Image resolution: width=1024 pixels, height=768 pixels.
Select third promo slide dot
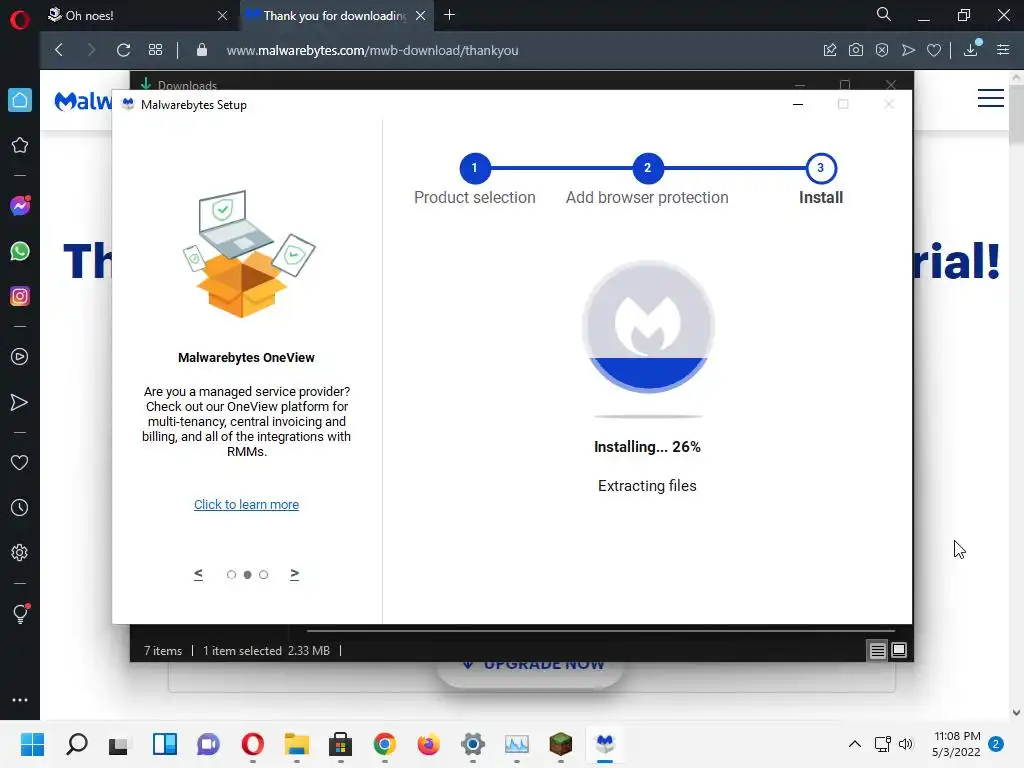pos(263,575)
